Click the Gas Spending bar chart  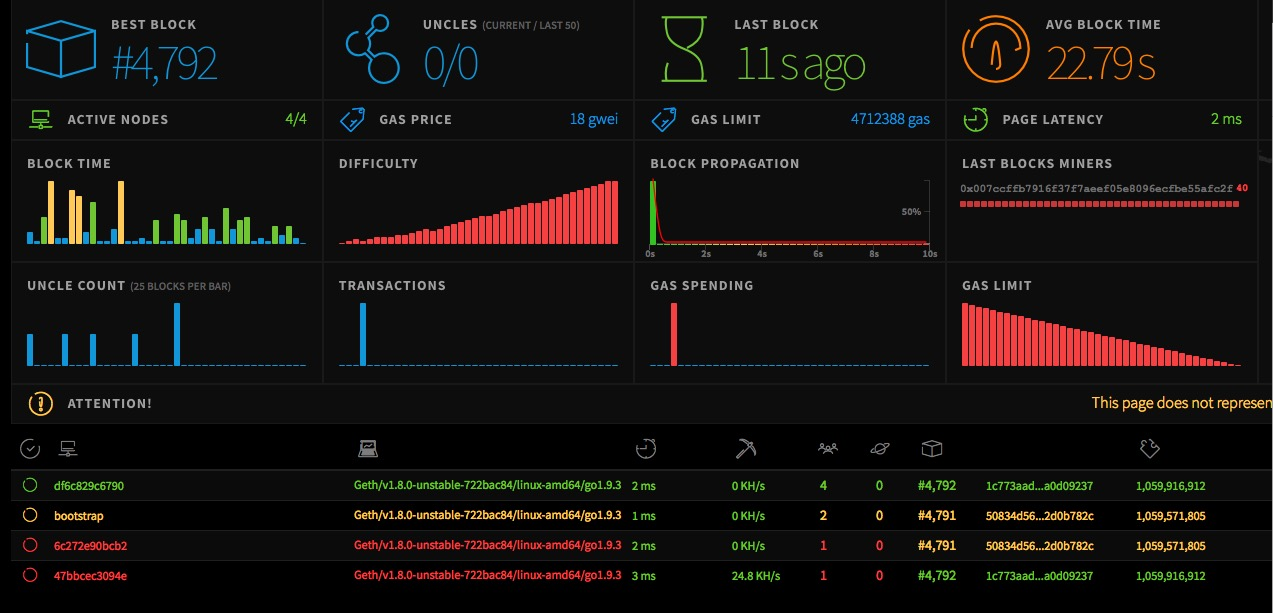(x=790, y=335)
